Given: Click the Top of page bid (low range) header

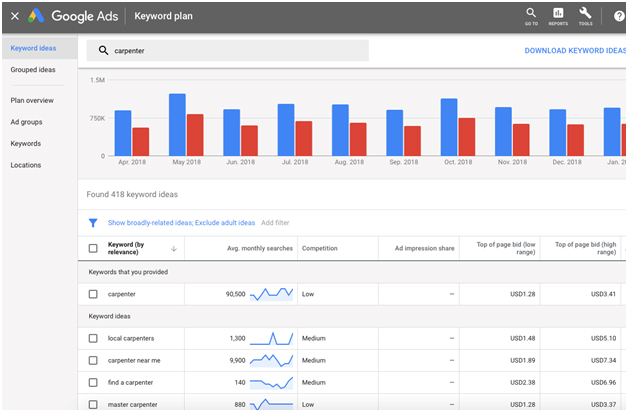Looking at the screenshot, I should (x=506, y=248).
